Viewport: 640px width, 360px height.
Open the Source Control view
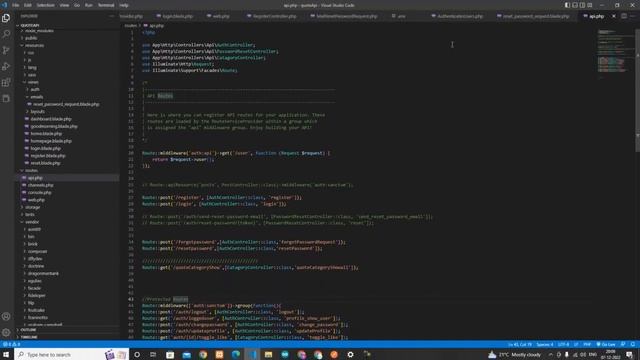[x=6, y=50]
